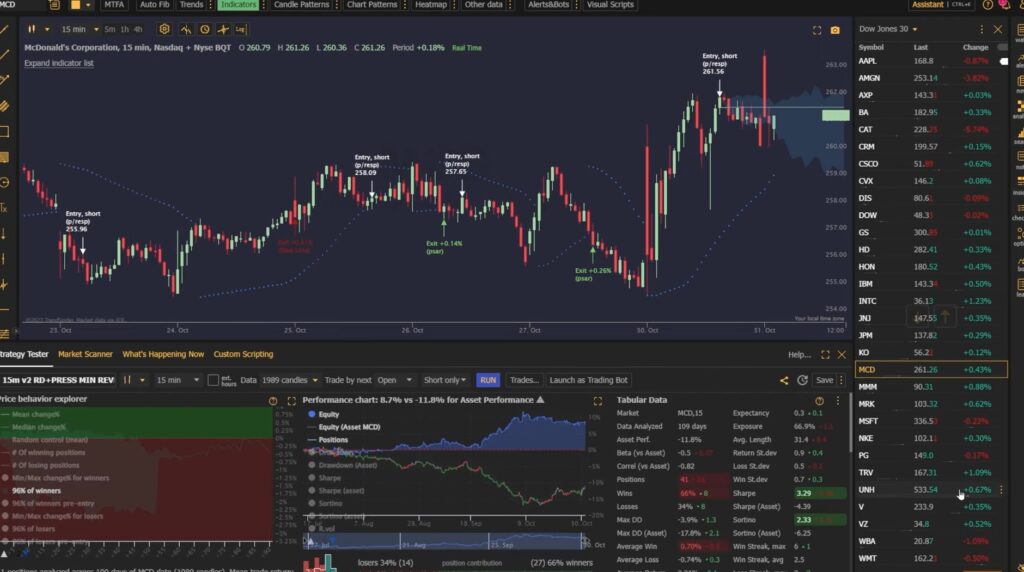Screen dimensions: 1024x572
Task: Open the 1989 candles data dropdown
Action: (x=289, y=380)
